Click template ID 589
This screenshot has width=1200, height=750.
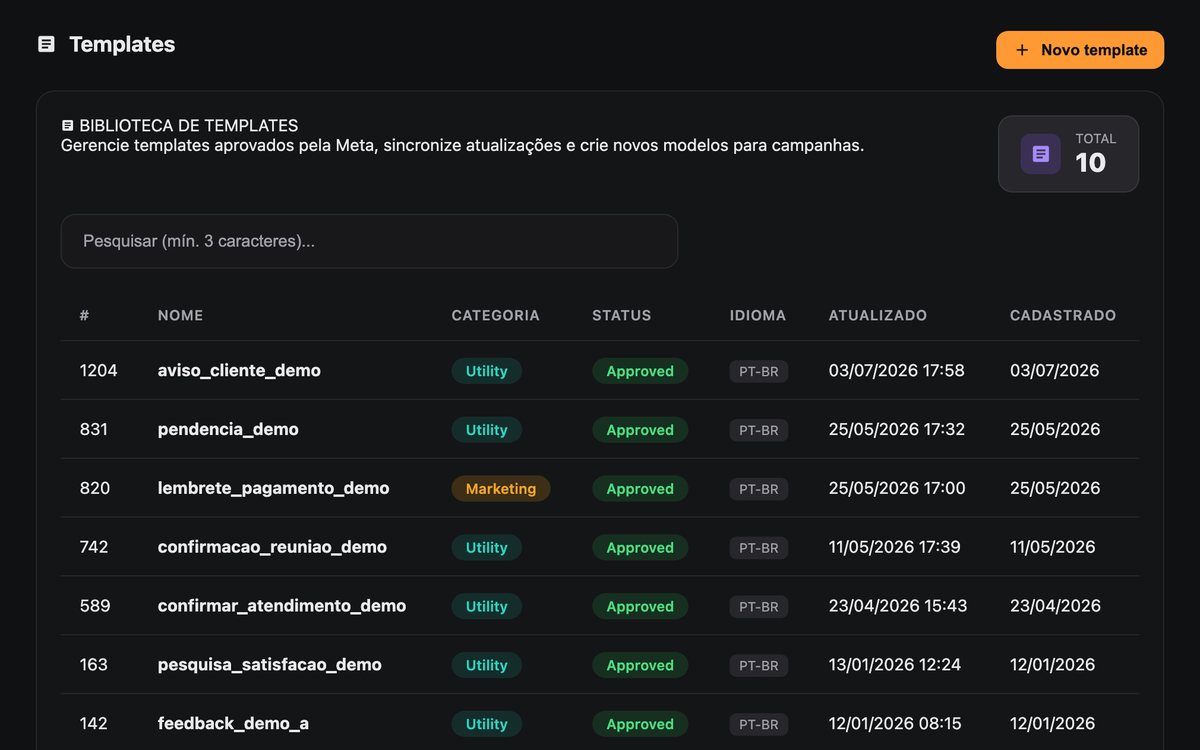pos(95,606)
